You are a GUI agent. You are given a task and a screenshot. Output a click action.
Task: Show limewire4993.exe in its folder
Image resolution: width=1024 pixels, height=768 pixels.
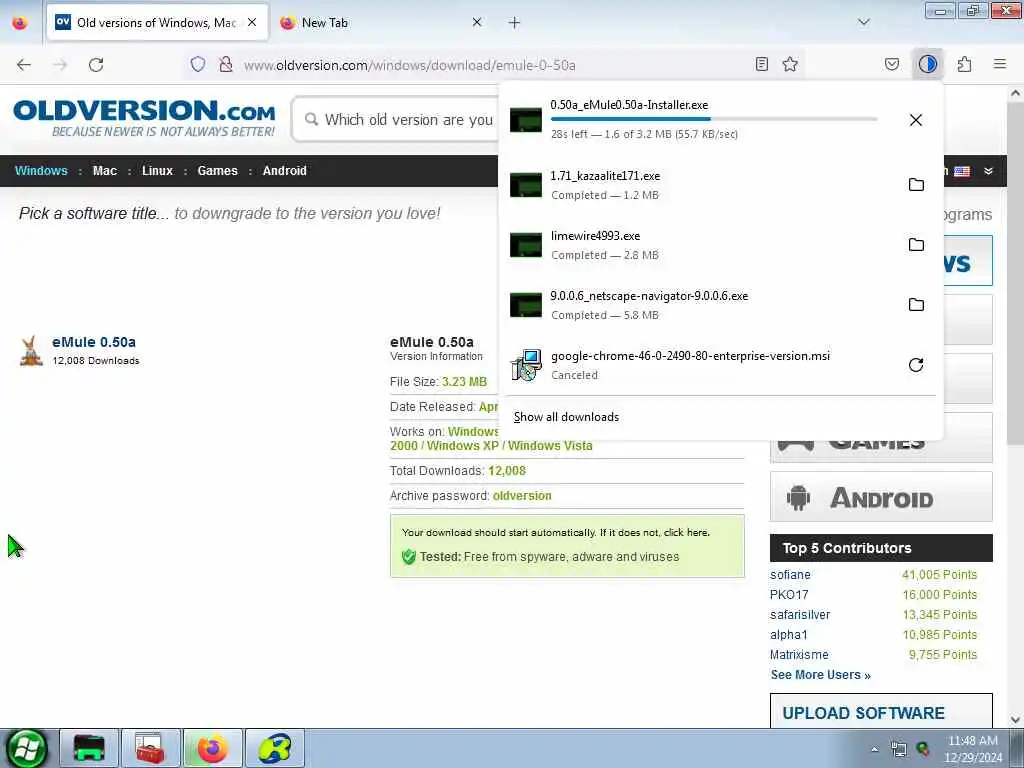pyautogui.click(x=916, y=244)
